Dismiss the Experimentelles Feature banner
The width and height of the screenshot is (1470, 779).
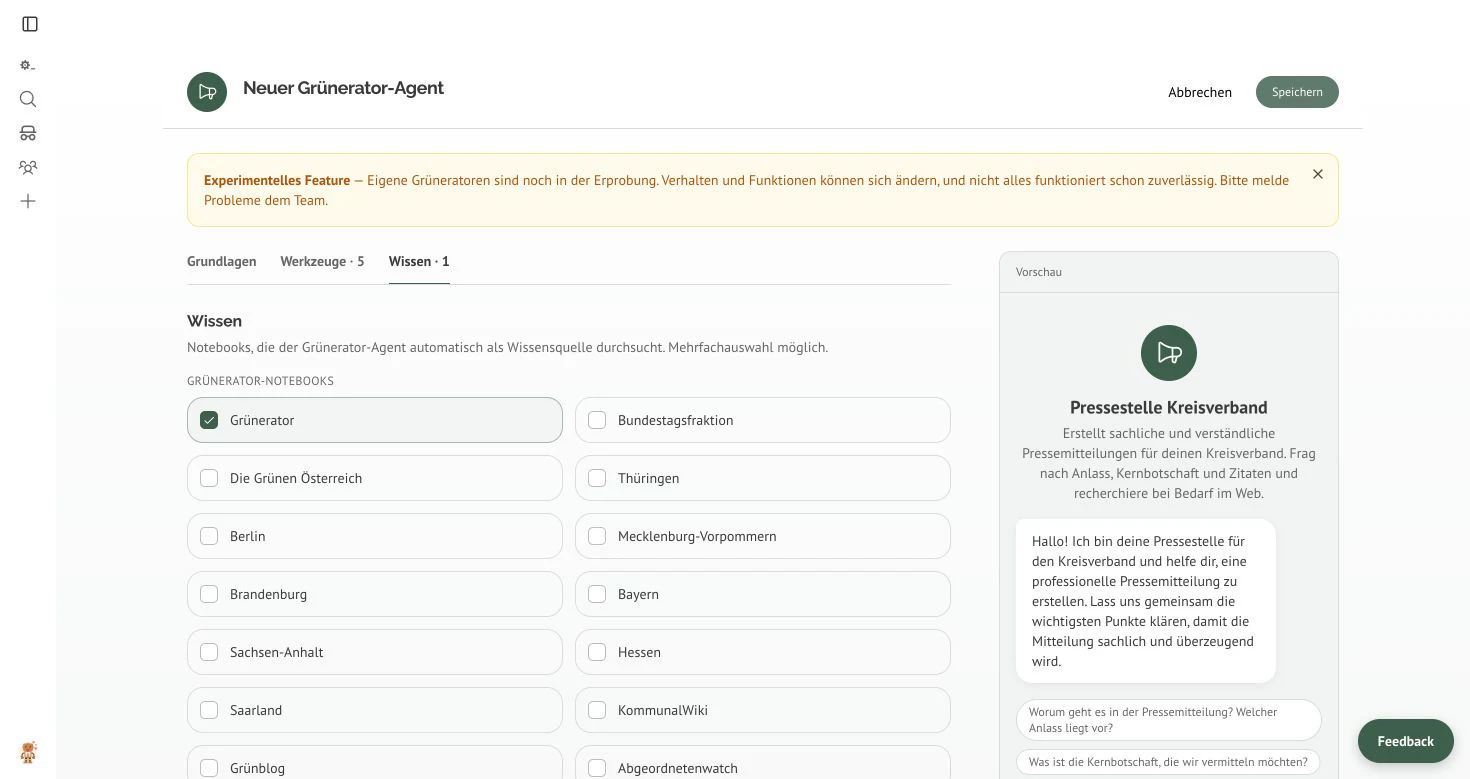tap(1318, 174)
